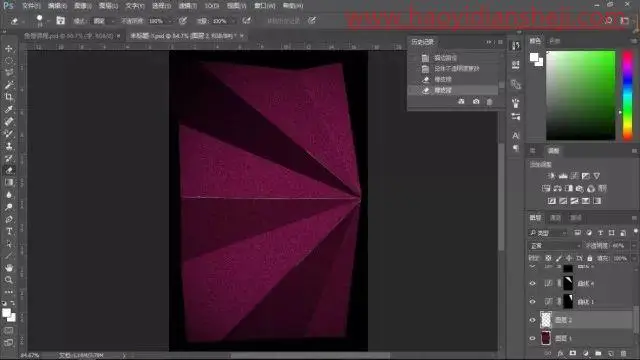
Task: Toggle lock image pixels brush icon
Action: pyautogui.click(x=558, y=258)
